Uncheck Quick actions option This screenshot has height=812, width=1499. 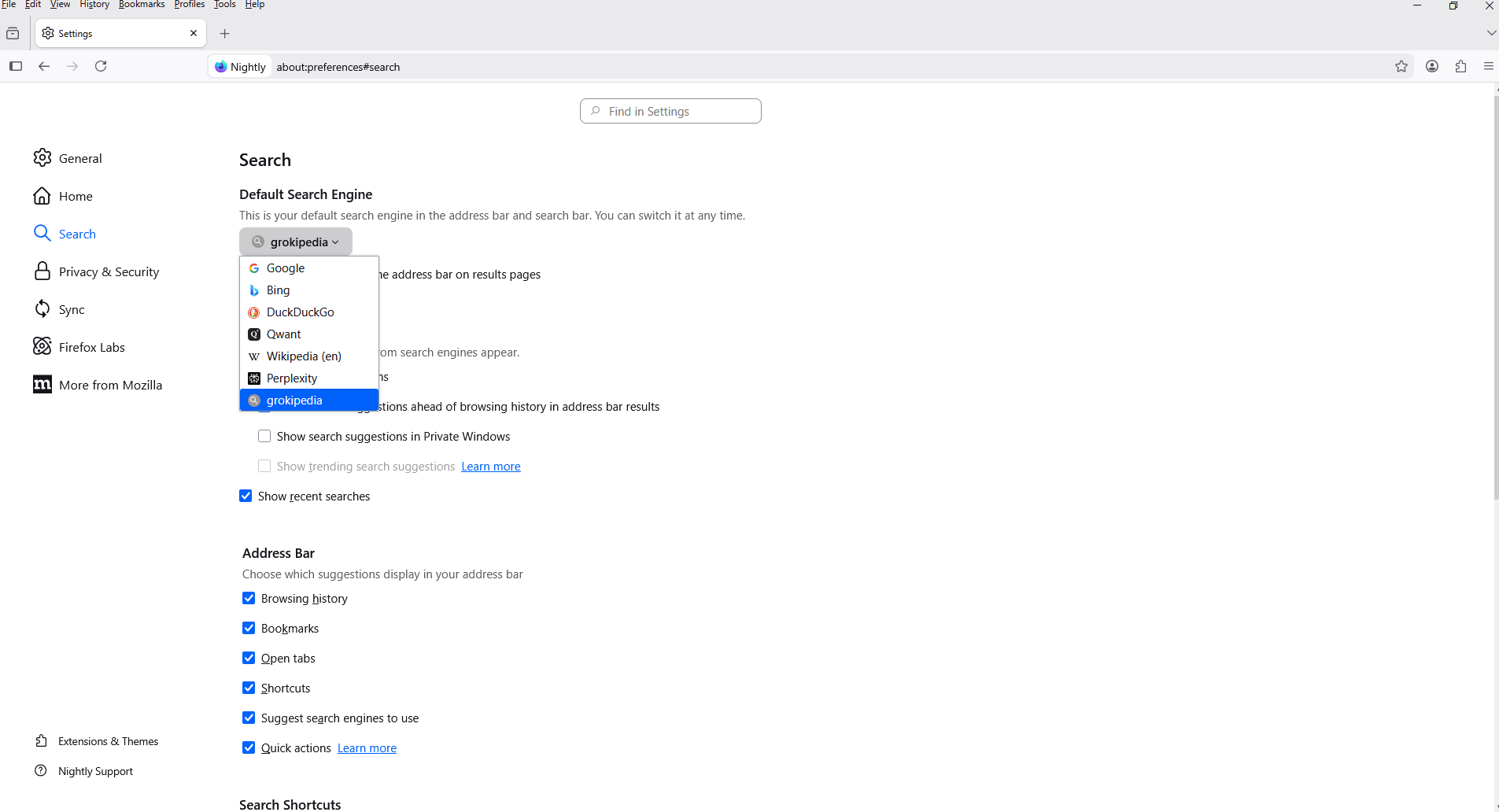click(x=249, y=747)
